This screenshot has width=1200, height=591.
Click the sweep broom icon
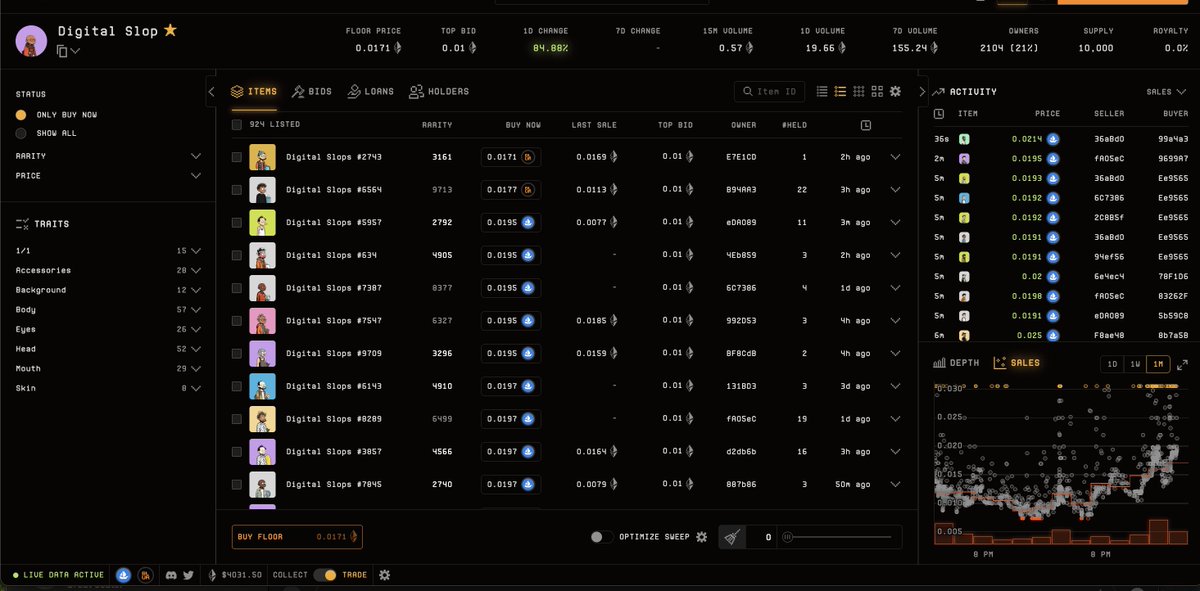coord(734,537)
